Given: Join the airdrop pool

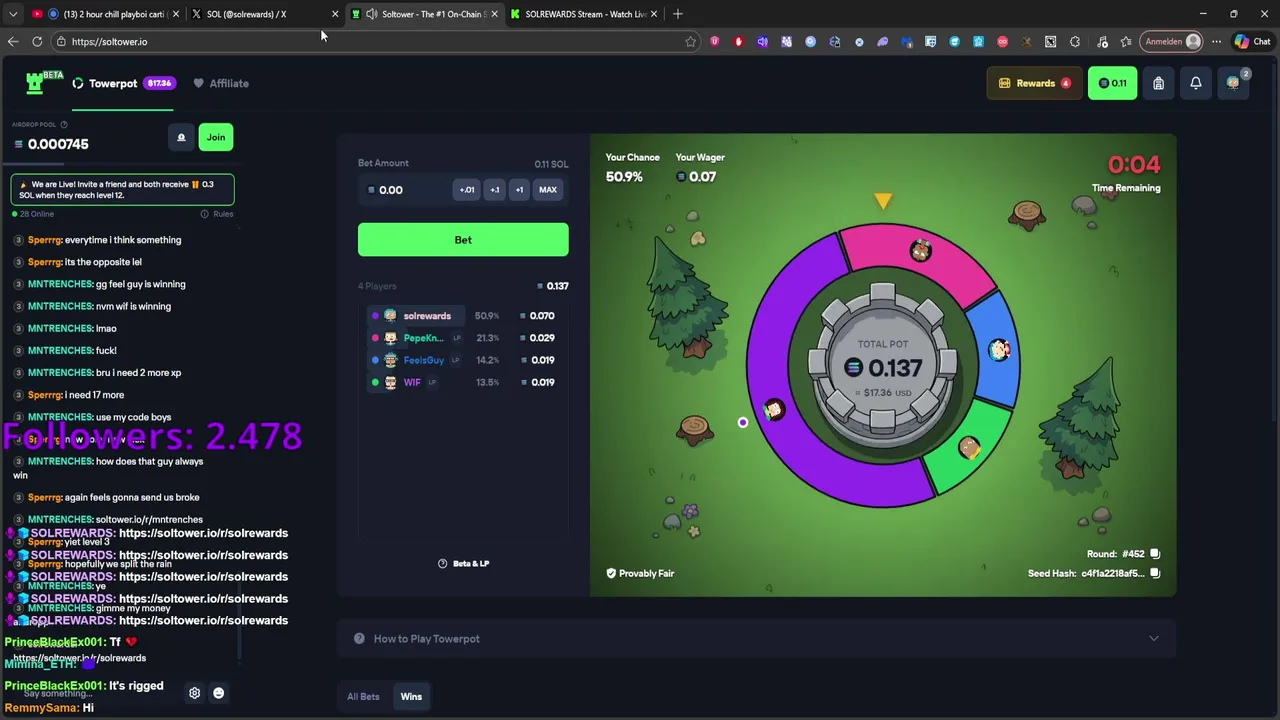Looking at the screenshot, I should [x=216, y=137].
